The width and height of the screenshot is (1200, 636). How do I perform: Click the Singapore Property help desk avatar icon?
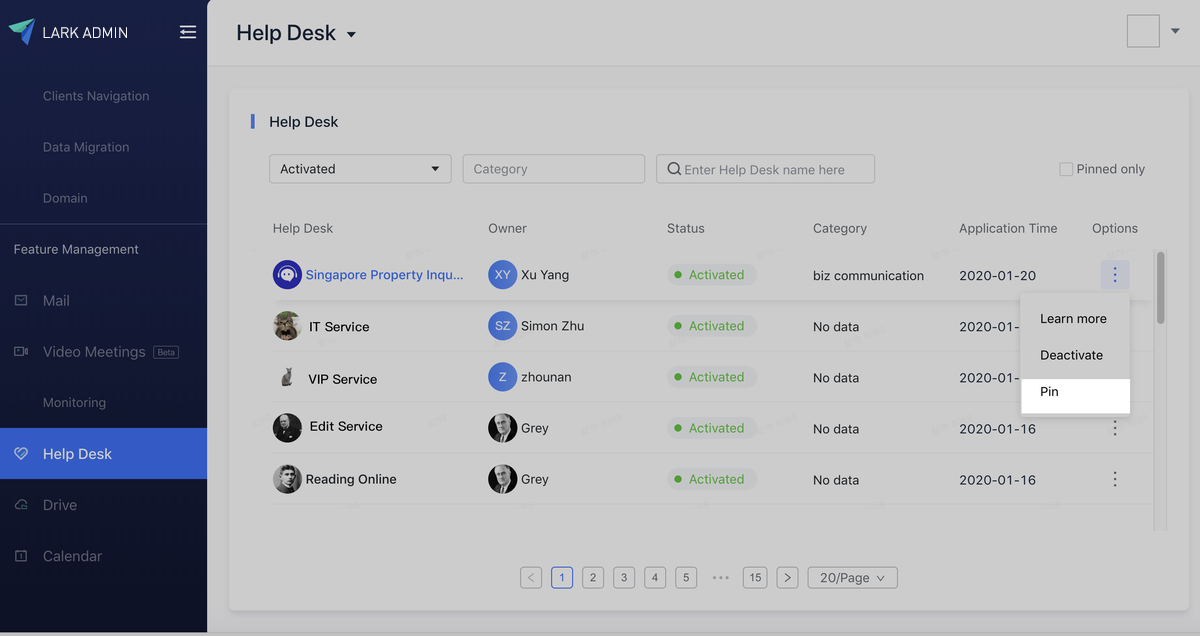click(287, 274)
